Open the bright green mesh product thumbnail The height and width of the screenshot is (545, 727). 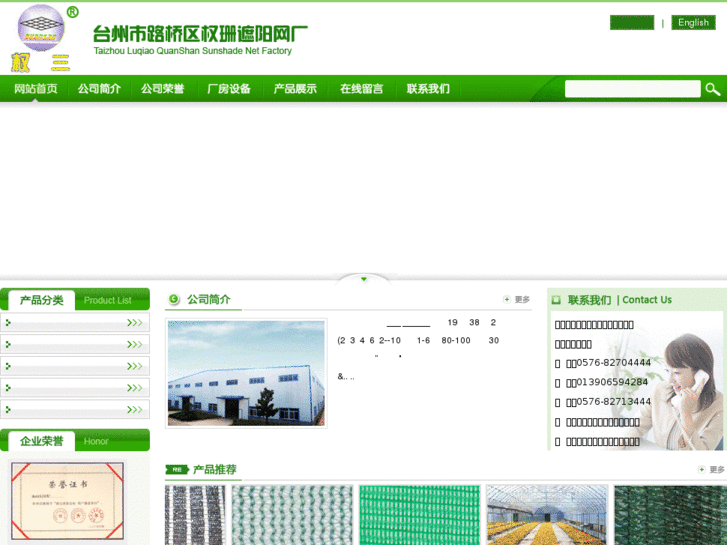click(420, 515)
